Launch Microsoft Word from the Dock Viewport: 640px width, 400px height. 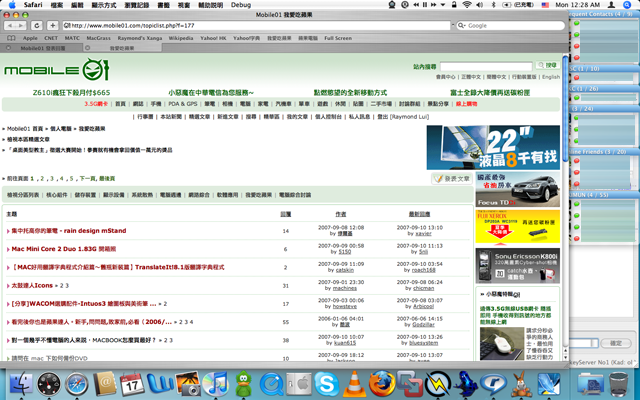point(160,384)
